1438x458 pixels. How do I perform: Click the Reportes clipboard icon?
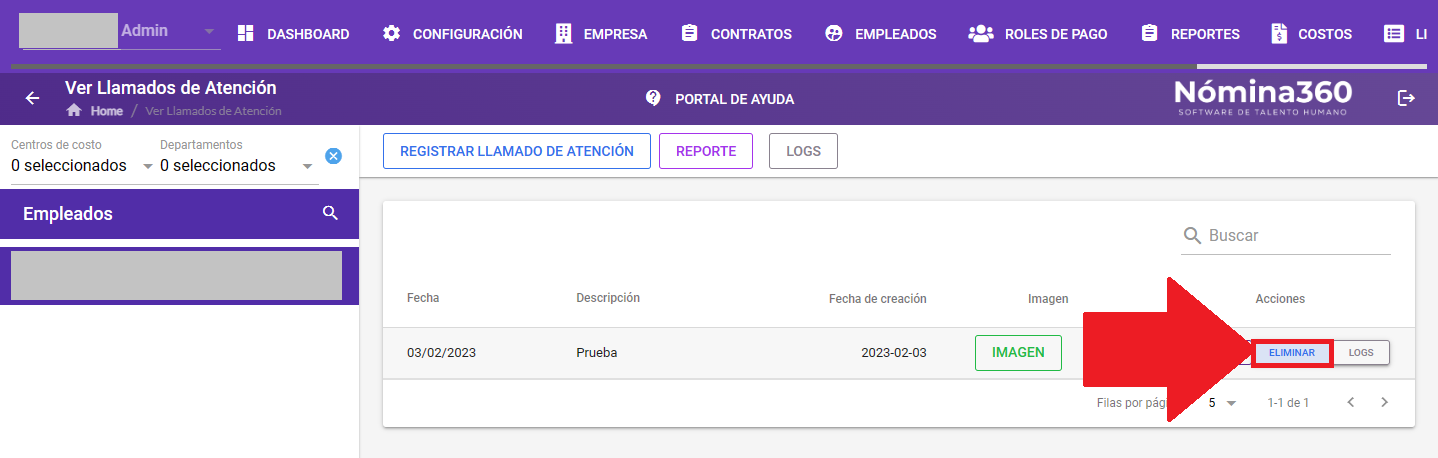1149,34
